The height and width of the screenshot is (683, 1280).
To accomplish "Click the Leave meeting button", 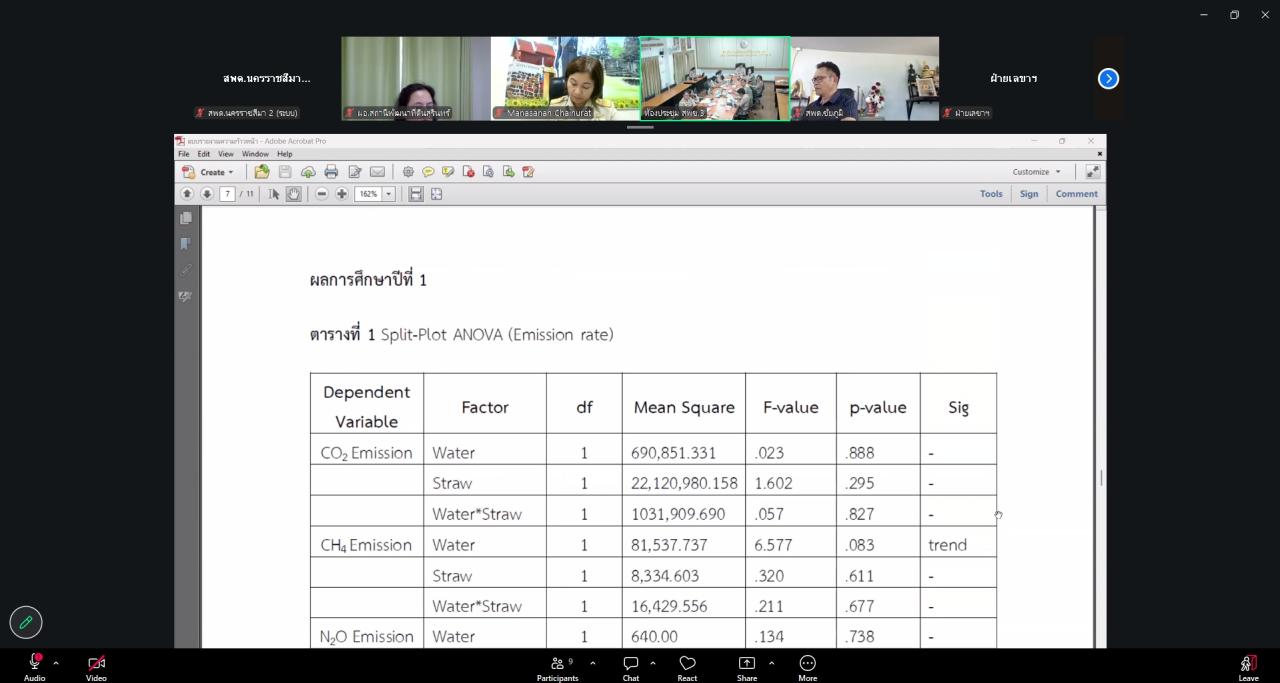I will point(1248,666).
